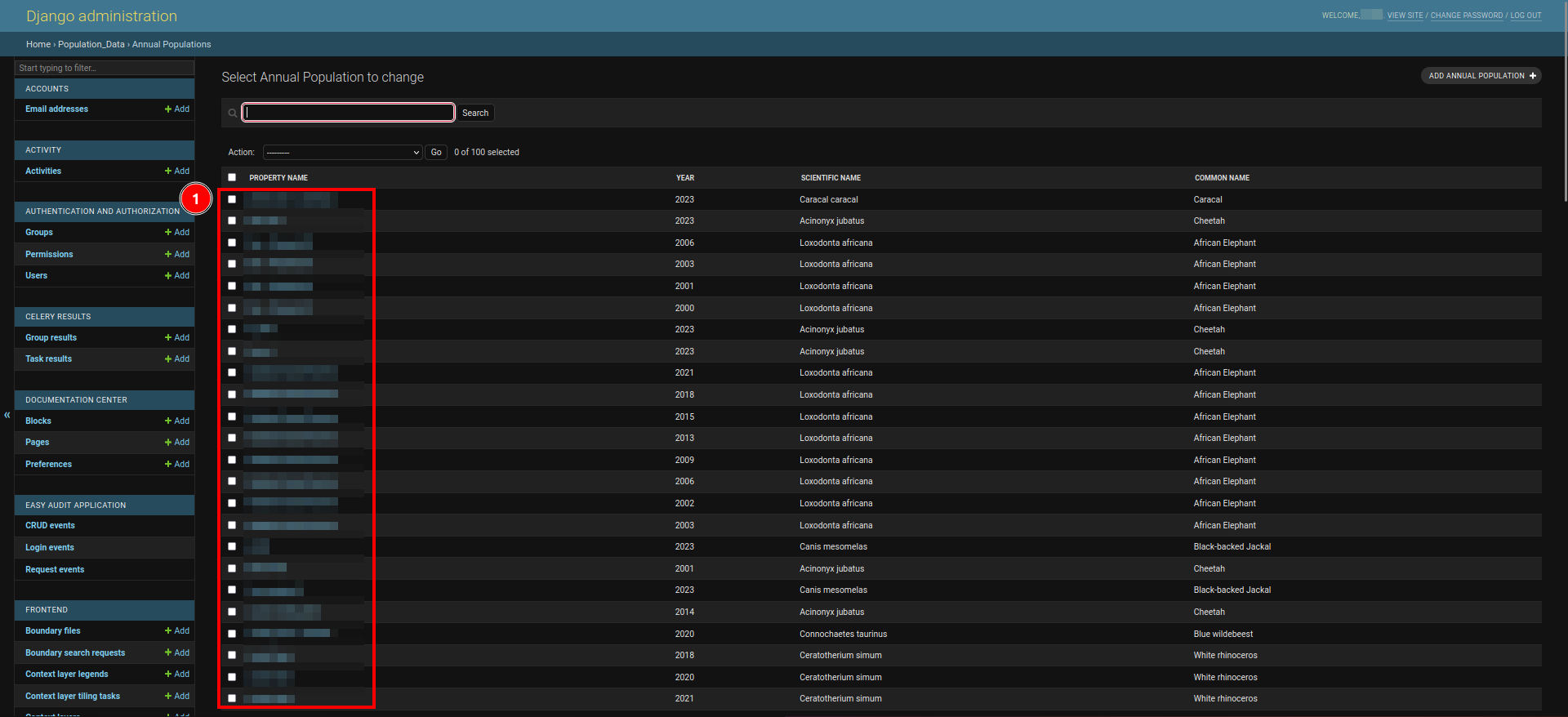Click Add Annual Population button
This screenshot has height=717, width=1568.
pyautogui.click(x=1481, y=76)
